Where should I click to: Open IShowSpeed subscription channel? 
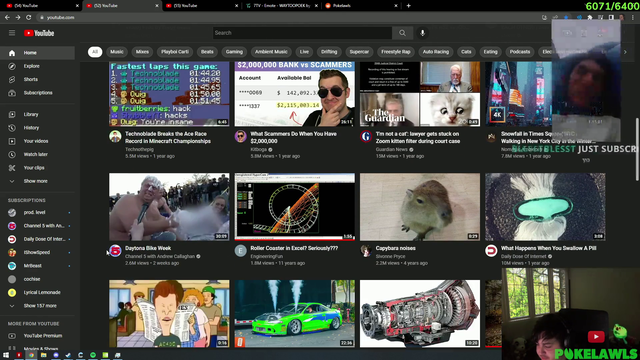[37, 253]
